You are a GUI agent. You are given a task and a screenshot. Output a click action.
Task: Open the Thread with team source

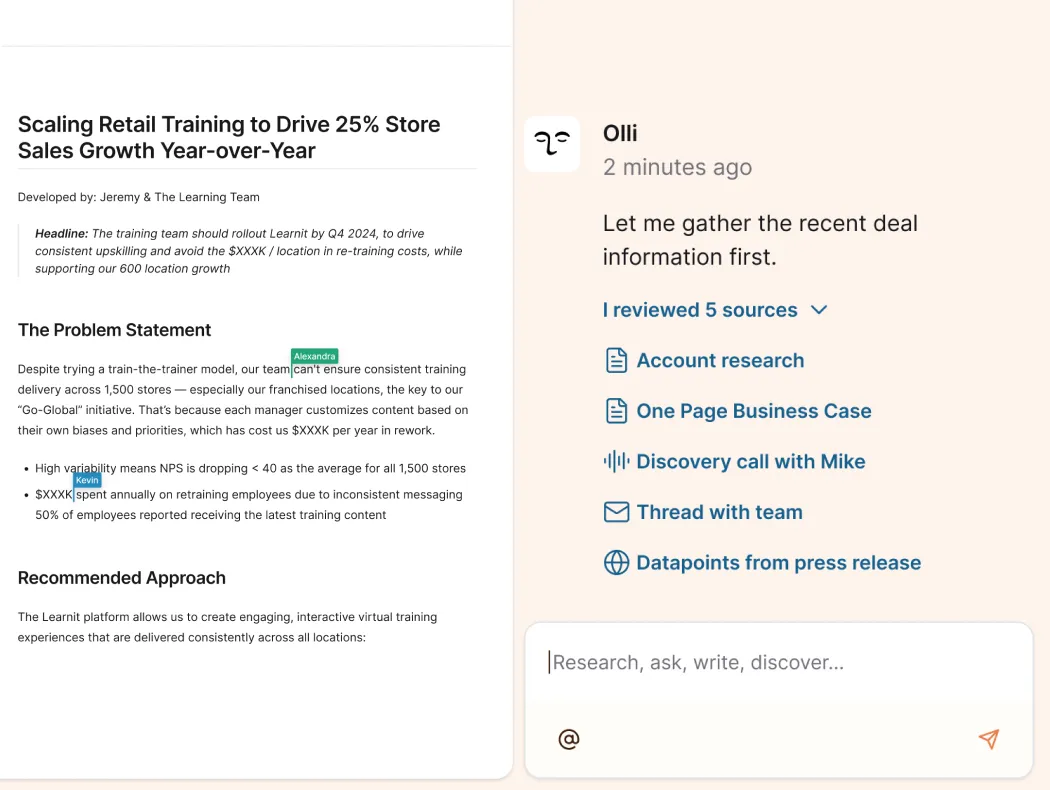[x=719, y=511]
